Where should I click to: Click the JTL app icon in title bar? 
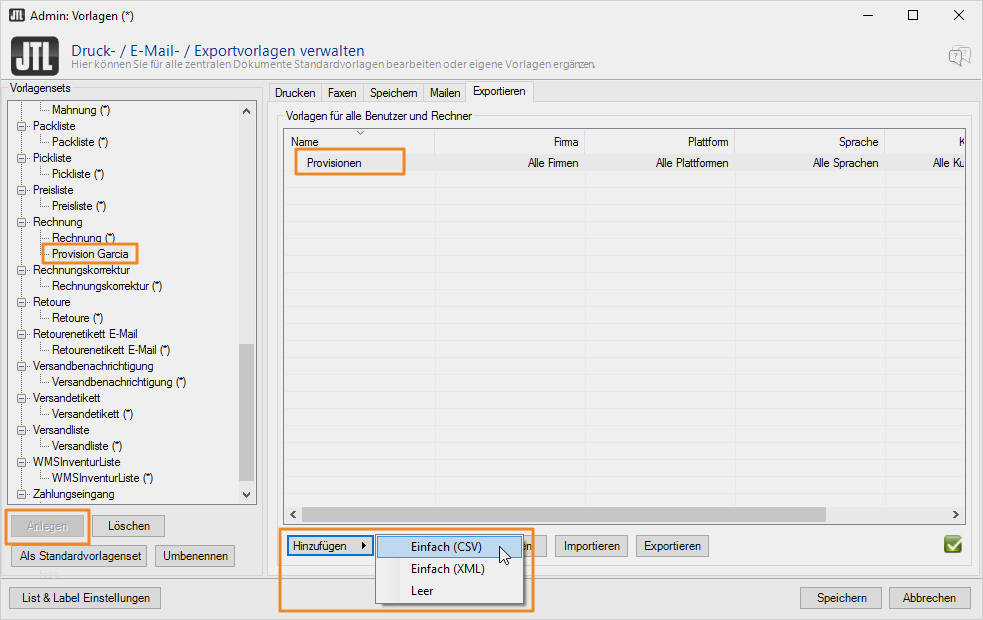17,15
